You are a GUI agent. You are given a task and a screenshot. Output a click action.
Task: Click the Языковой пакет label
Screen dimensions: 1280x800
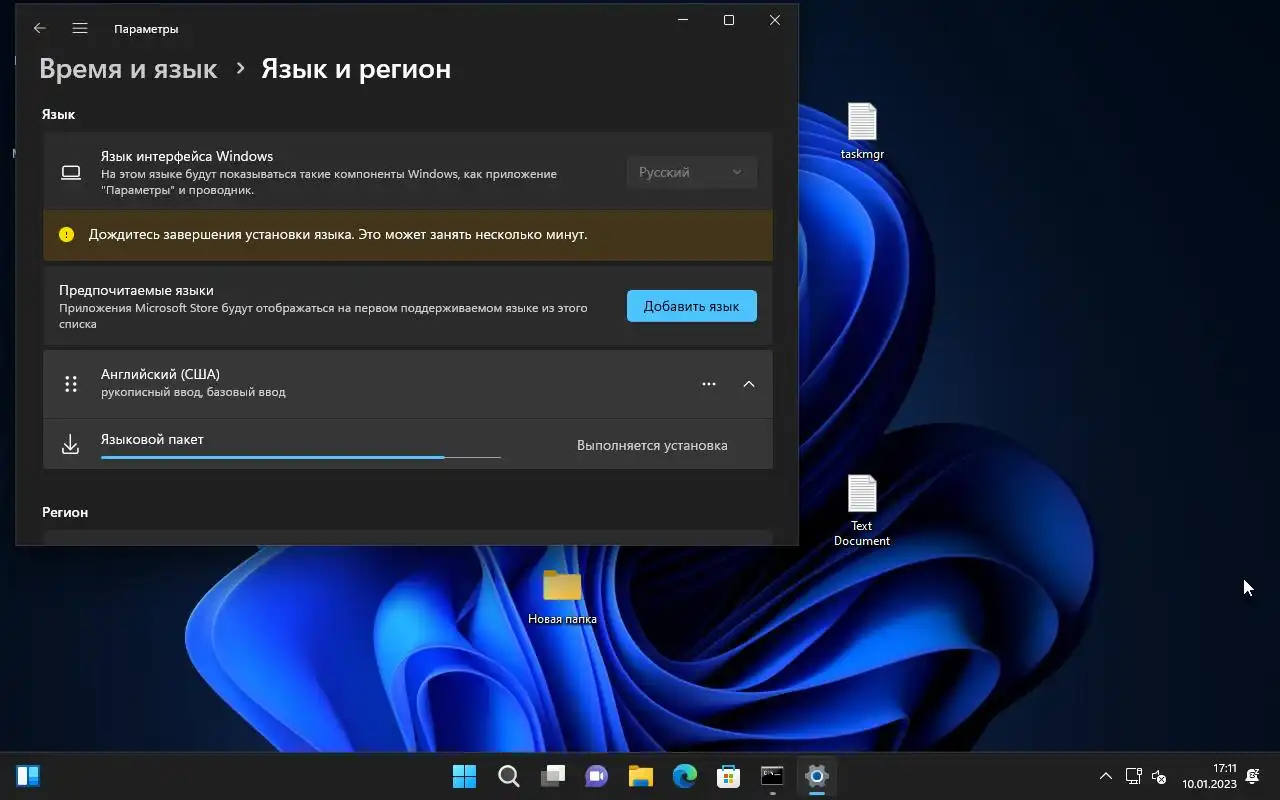(x=152, y=439)
